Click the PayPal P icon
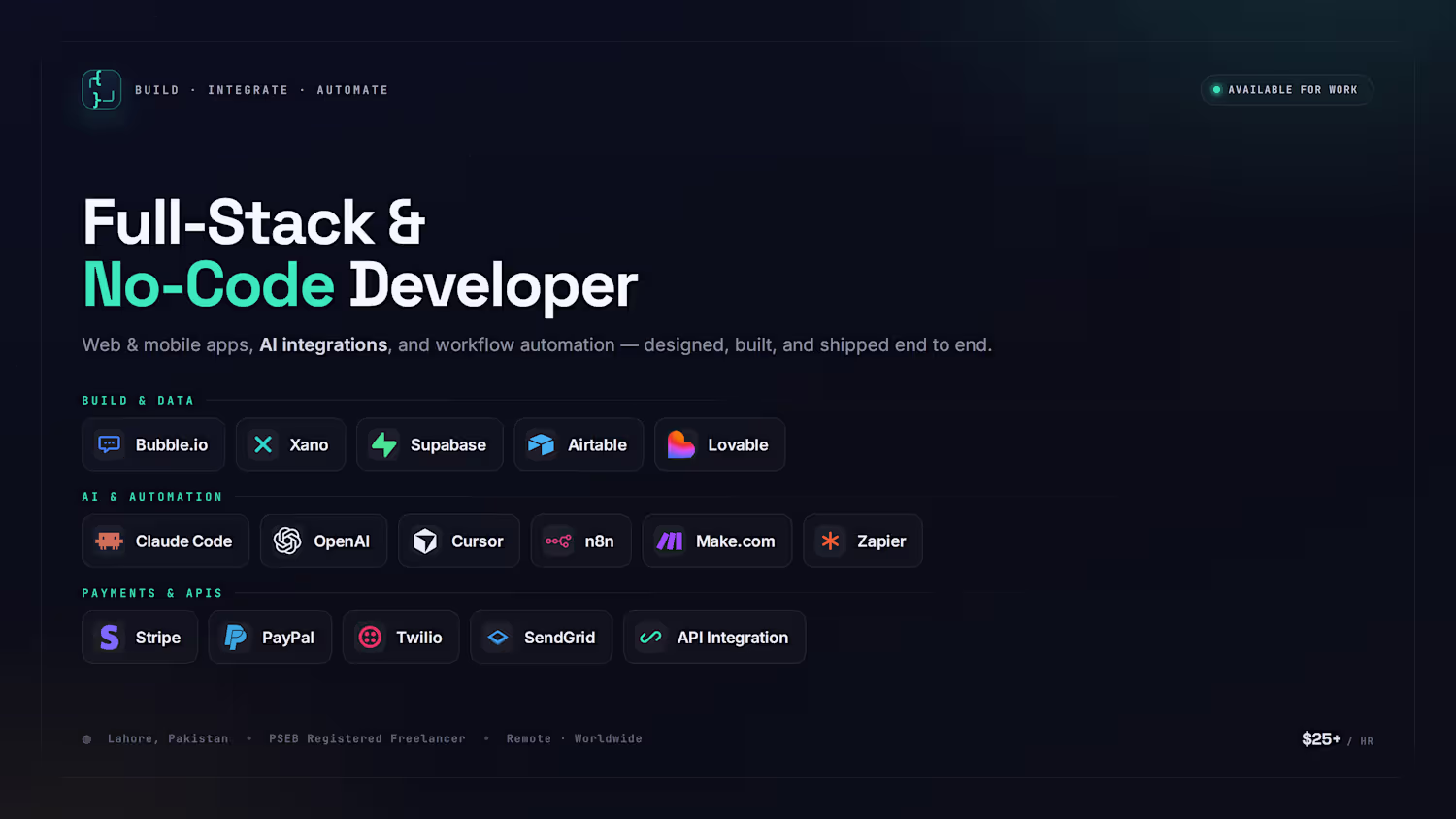1456x819 pixels. (236, 637)
